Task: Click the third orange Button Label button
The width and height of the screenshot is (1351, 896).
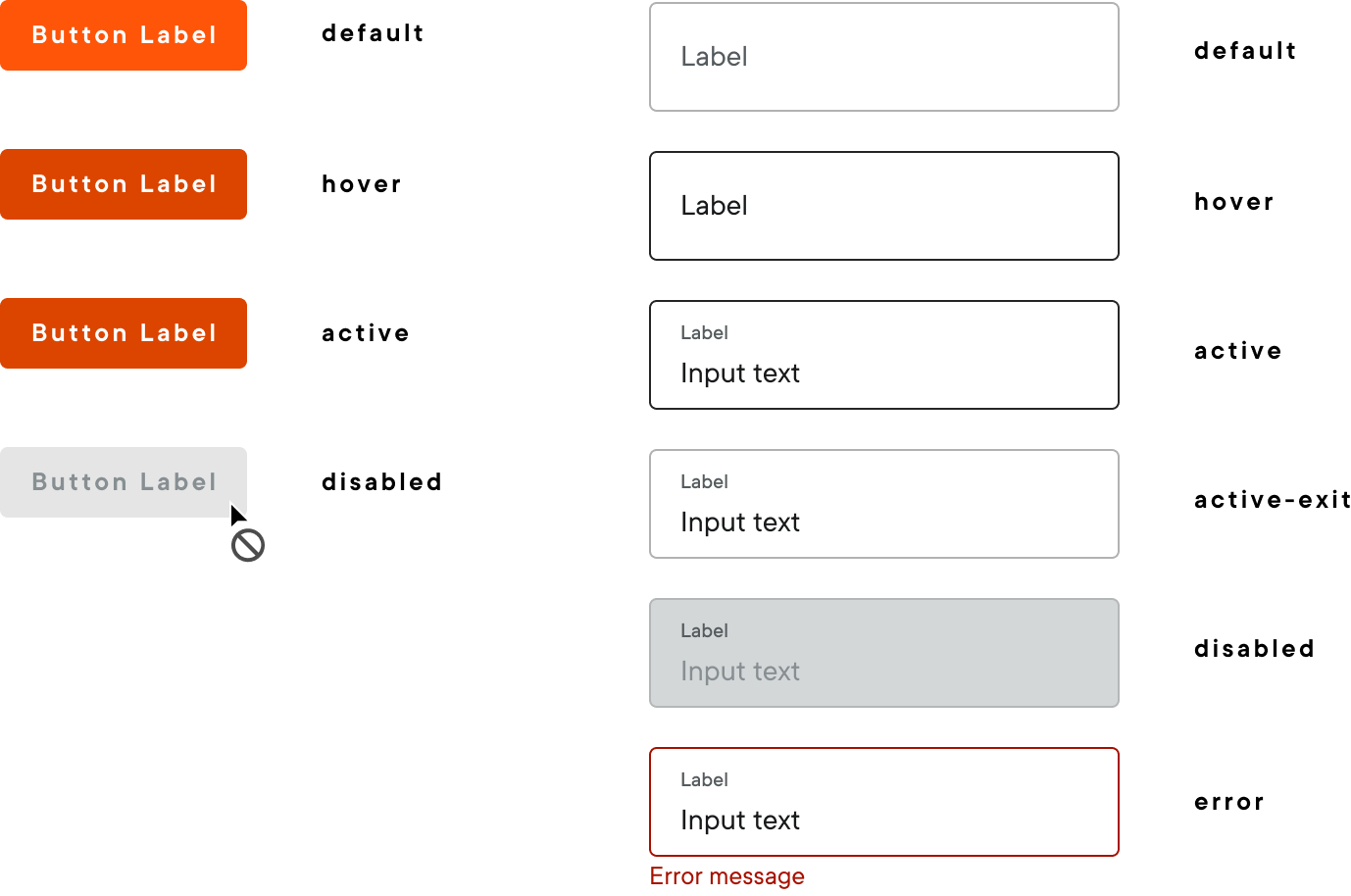Action: tap(124, 333)
